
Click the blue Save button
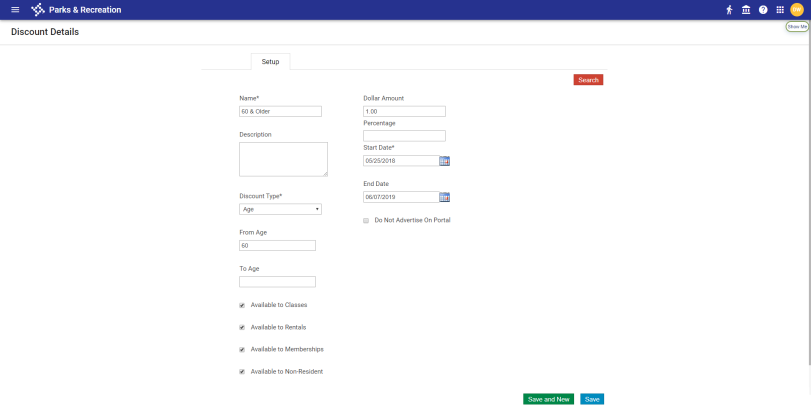click(x=592, y=399)
